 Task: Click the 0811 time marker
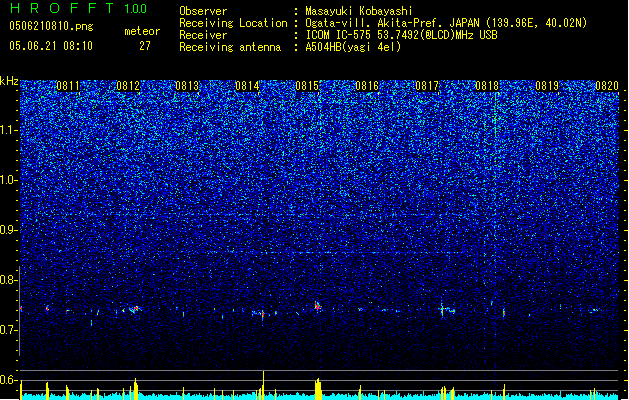[68, 86]
